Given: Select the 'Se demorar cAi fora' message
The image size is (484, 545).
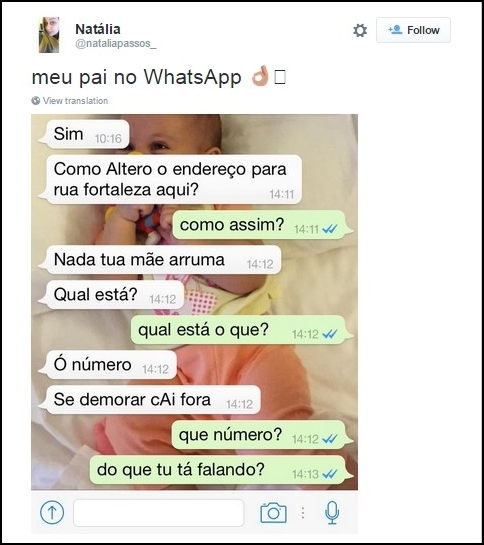Looking at the screenshot, I should pyautogui.click(x=152, y=400).
